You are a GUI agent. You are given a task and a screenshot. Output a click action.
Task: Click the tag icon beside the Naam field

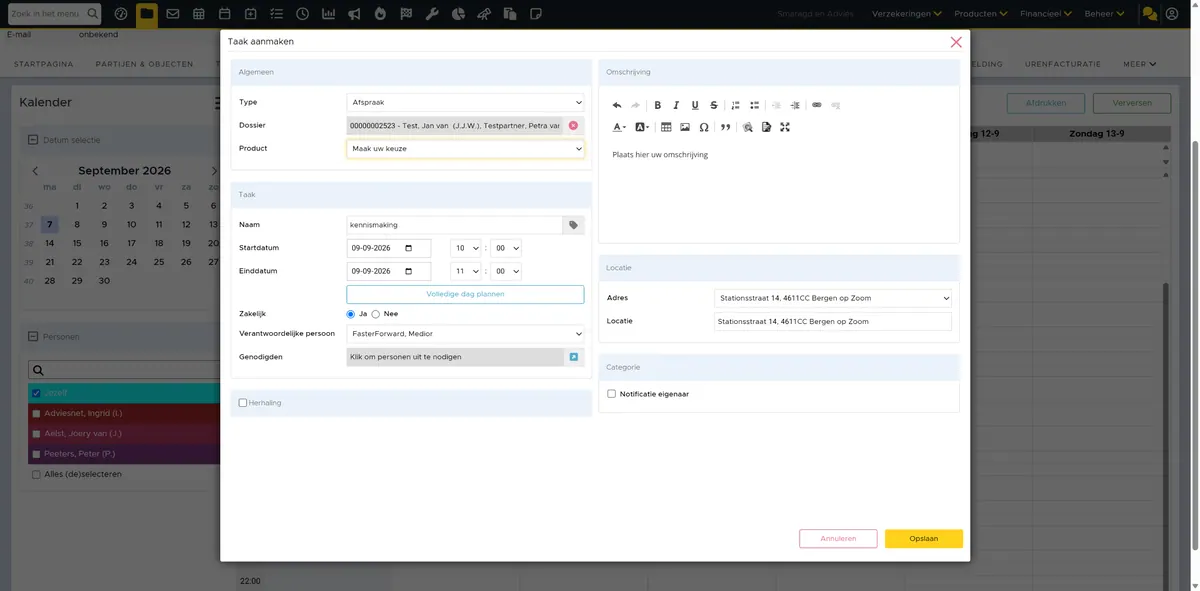coord(574,225)
